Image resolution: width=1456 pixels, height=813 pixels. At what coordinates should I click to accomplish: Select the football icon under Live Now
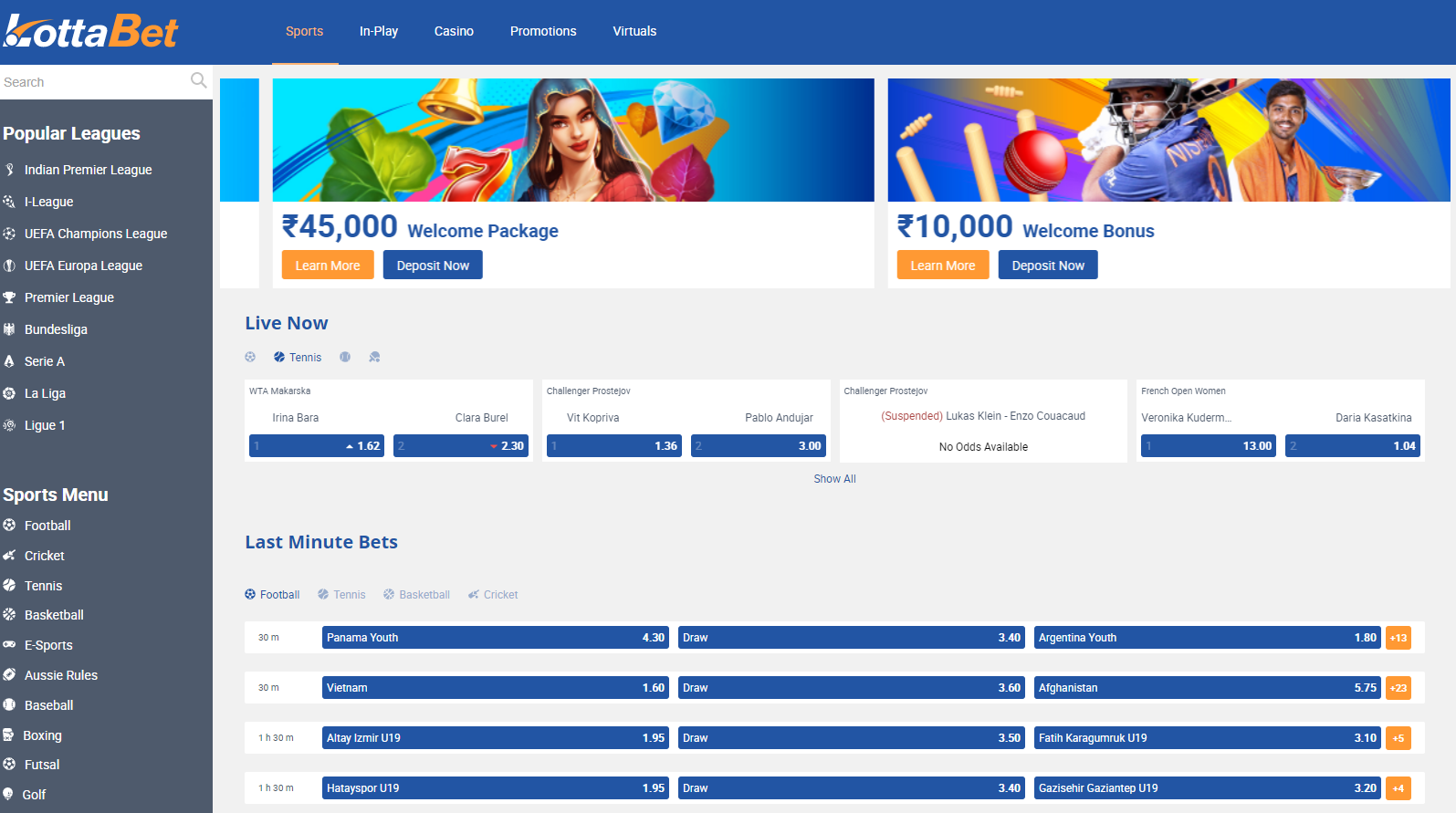click(250, 357)
